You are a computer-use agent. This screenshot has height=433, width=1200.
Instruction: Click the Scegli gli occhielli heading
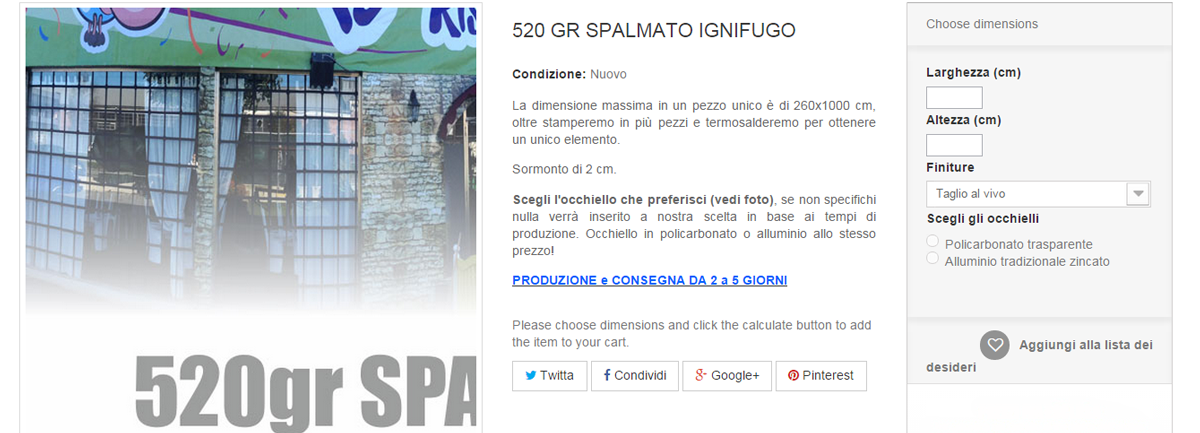[982, 219]
